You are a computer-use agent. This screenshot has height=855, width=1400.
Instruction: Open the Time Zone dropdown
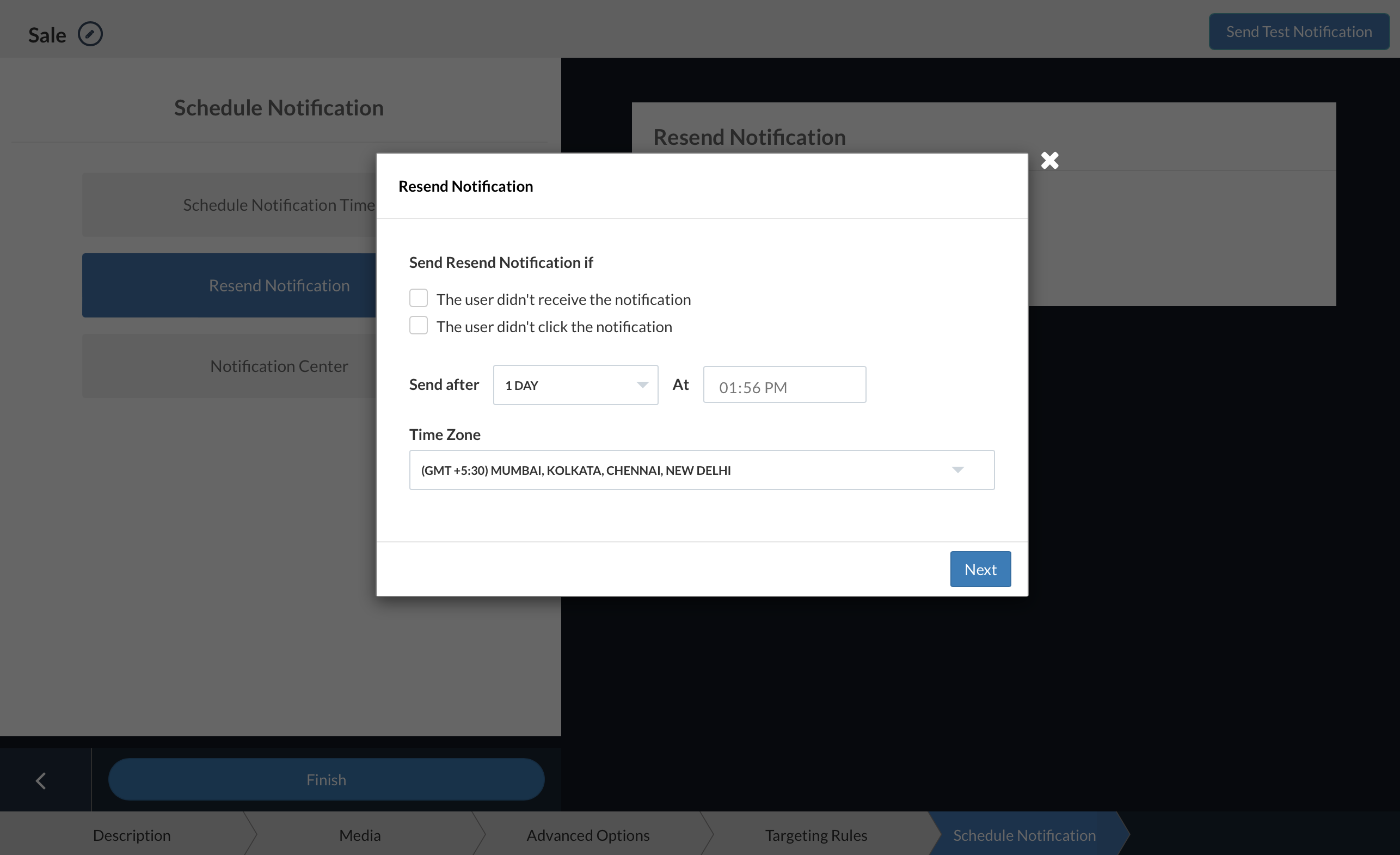702,470
